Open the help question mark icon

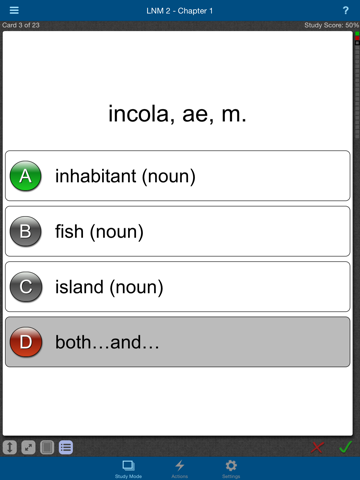[x=346, y=10]
